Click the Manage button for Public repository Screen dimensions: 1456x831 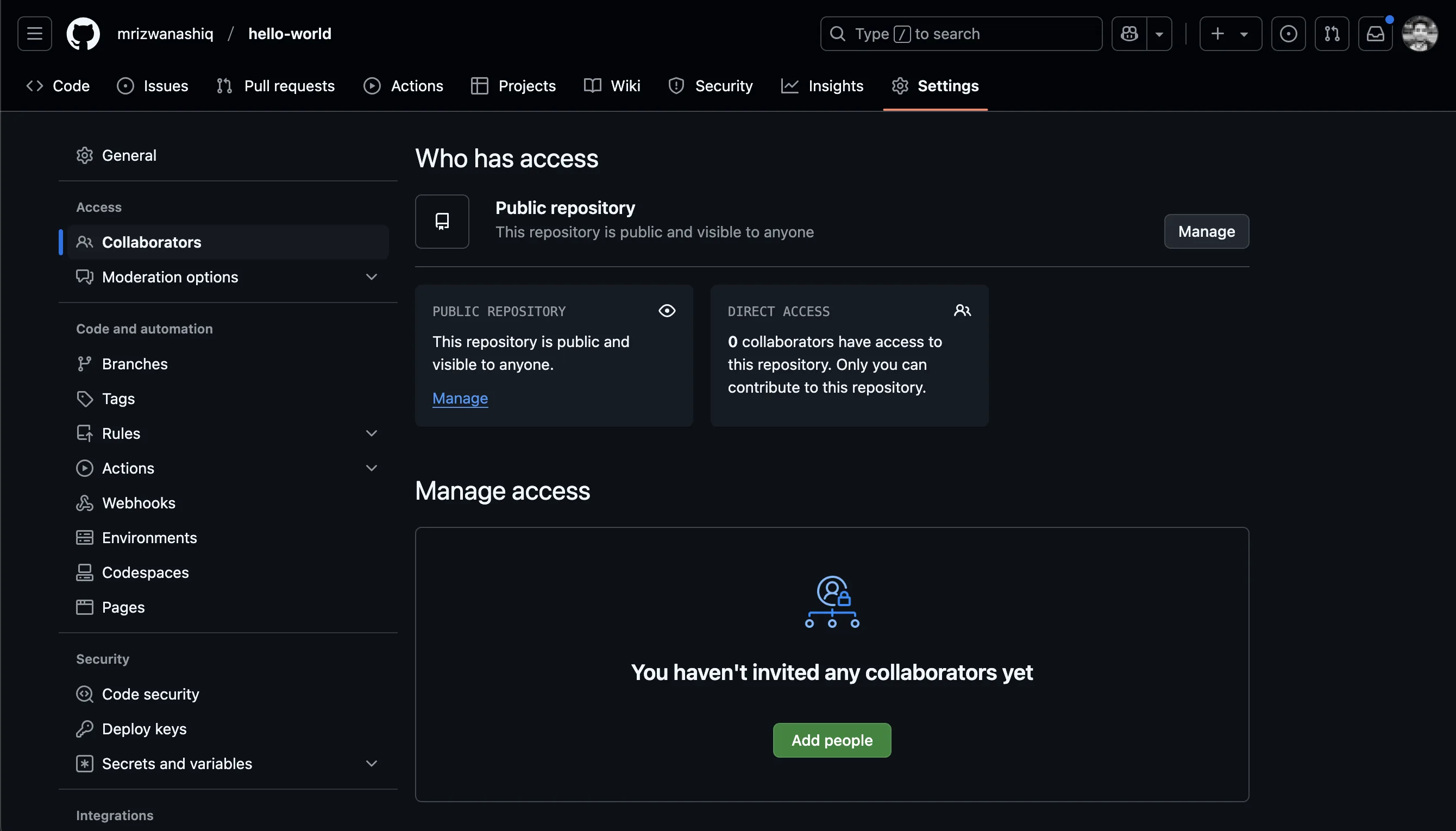[1207, 231]
